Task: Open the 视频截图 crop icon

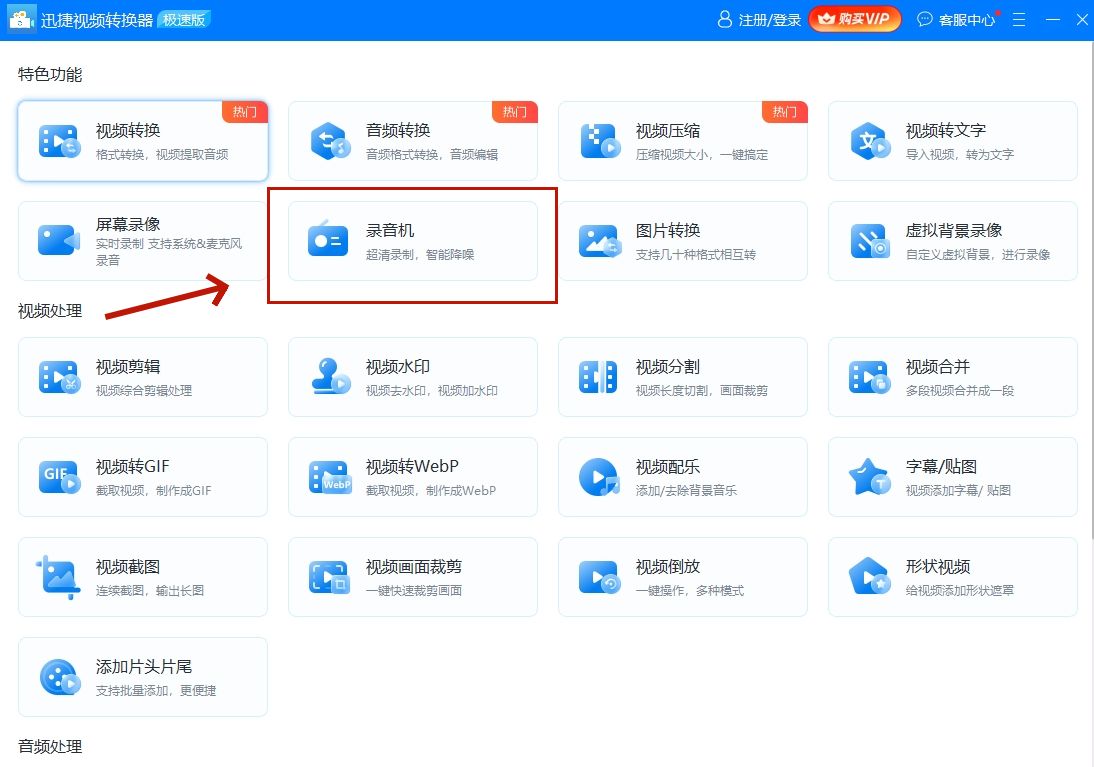Action: (57, 577)
